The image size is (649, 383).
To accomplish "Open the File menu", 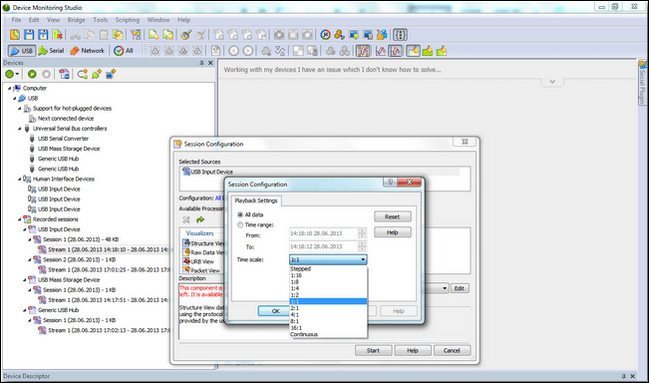I will click(x=16, y=20).
